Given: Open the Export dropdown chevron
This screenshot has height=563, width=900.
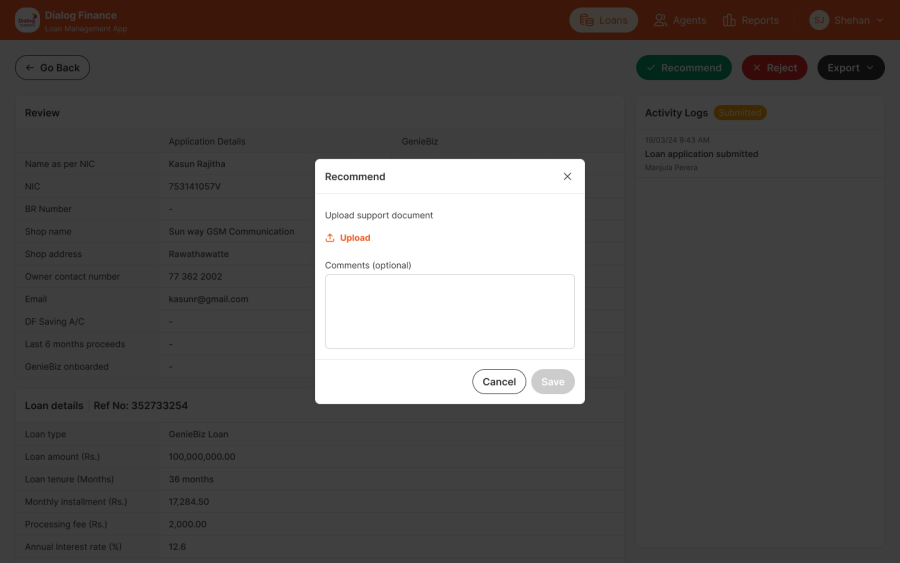Looking at the screenshot, I should [870, 68].
